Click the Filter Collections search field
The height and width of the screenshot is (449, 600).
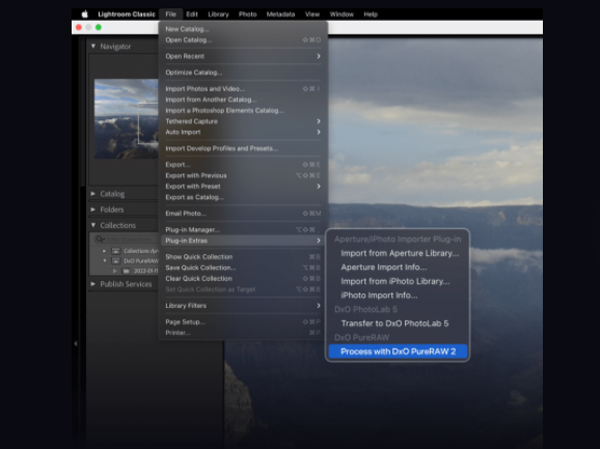pos(126,239)
